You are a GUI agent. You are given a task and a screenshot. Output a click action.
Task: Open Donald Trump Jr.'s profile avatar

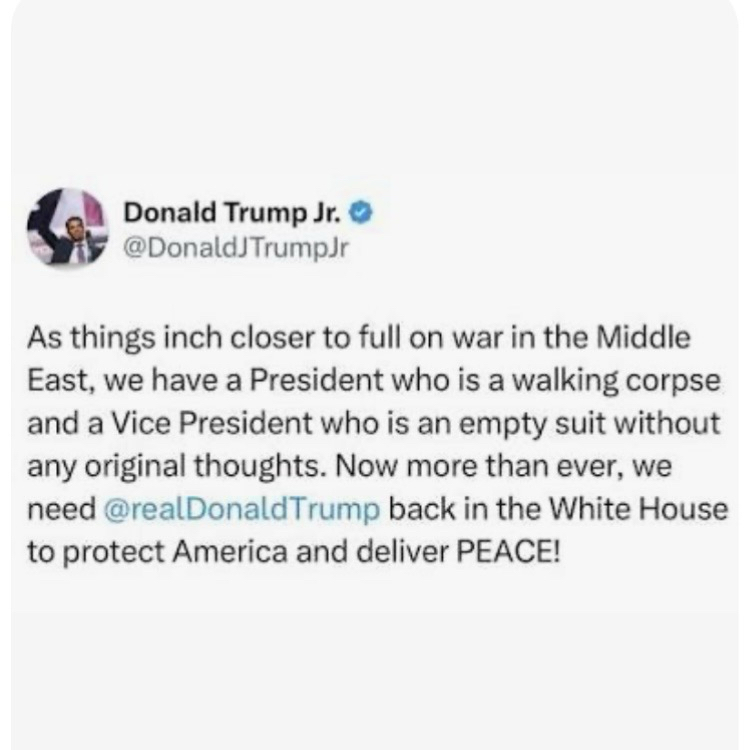click(67, 227)
